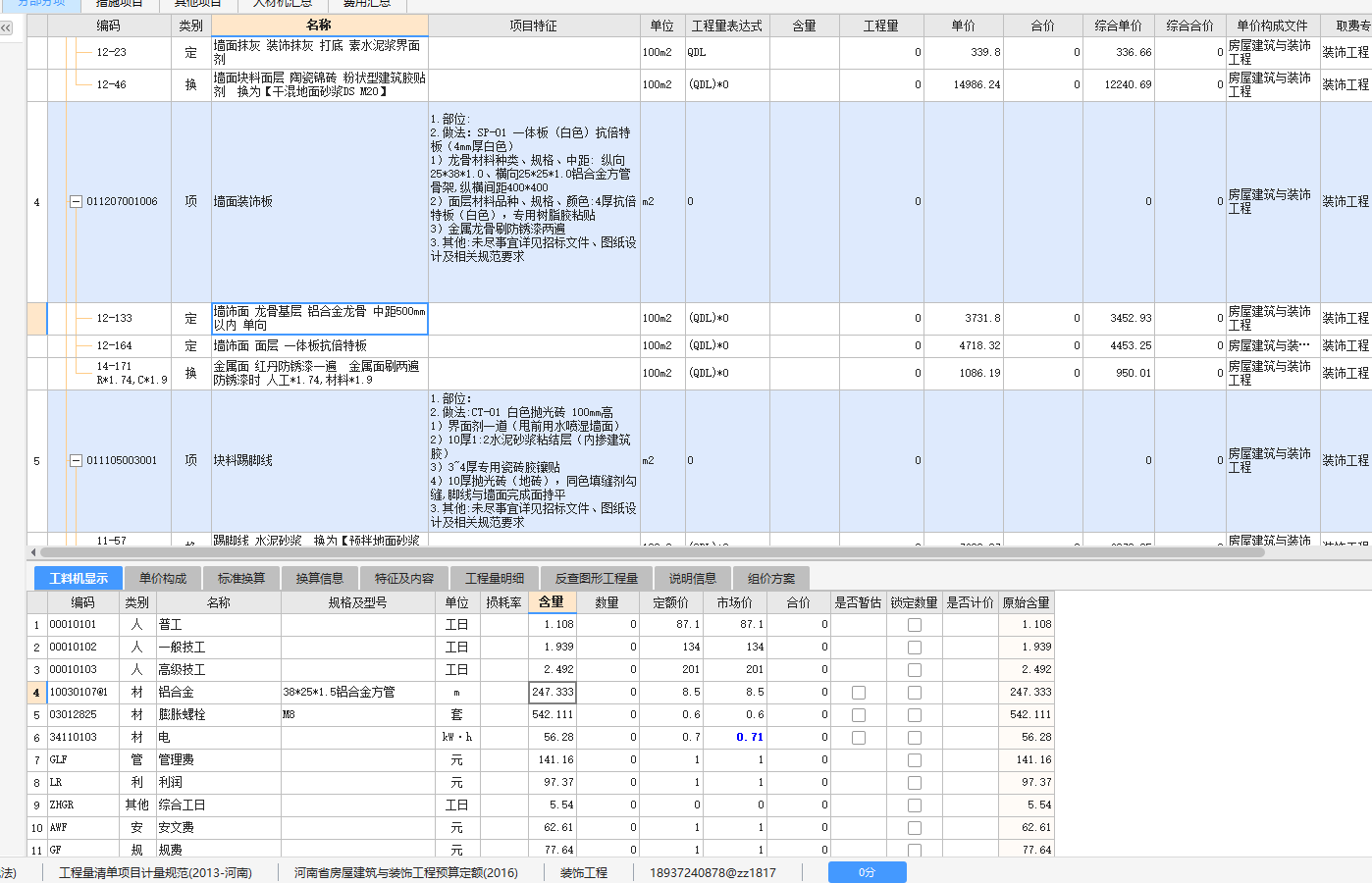This screenshot has width=1372, height=883.
Task: Click 工程量清单项目计量规范(2013-河南) in status bar
Action: click(x=155, y=872)
